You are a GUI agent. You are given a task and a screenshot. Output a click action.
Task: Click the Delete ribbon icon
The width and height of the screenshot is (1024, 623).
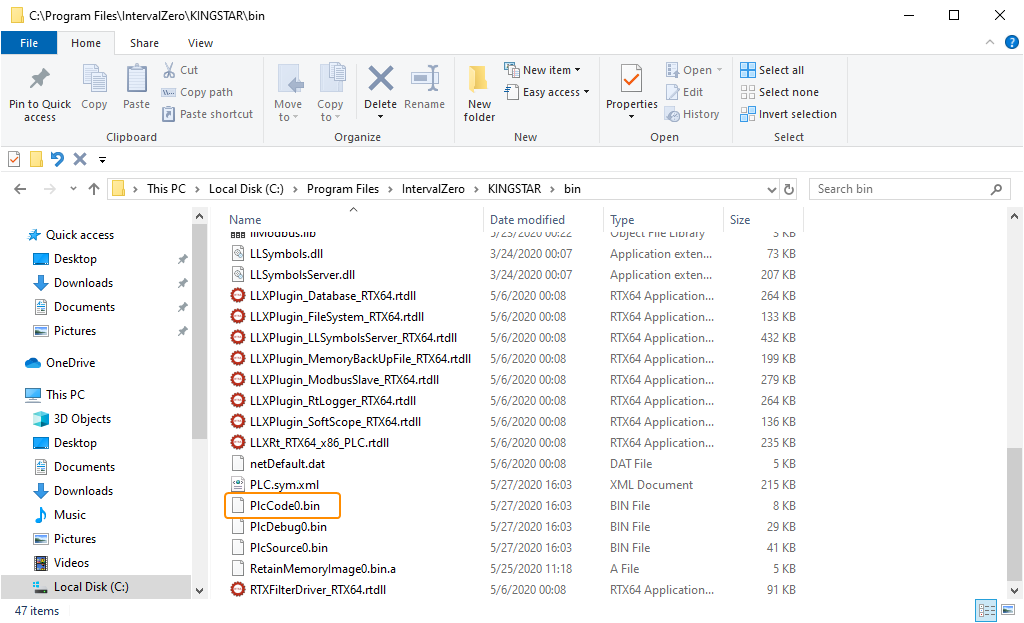click(x=380, y=87)
